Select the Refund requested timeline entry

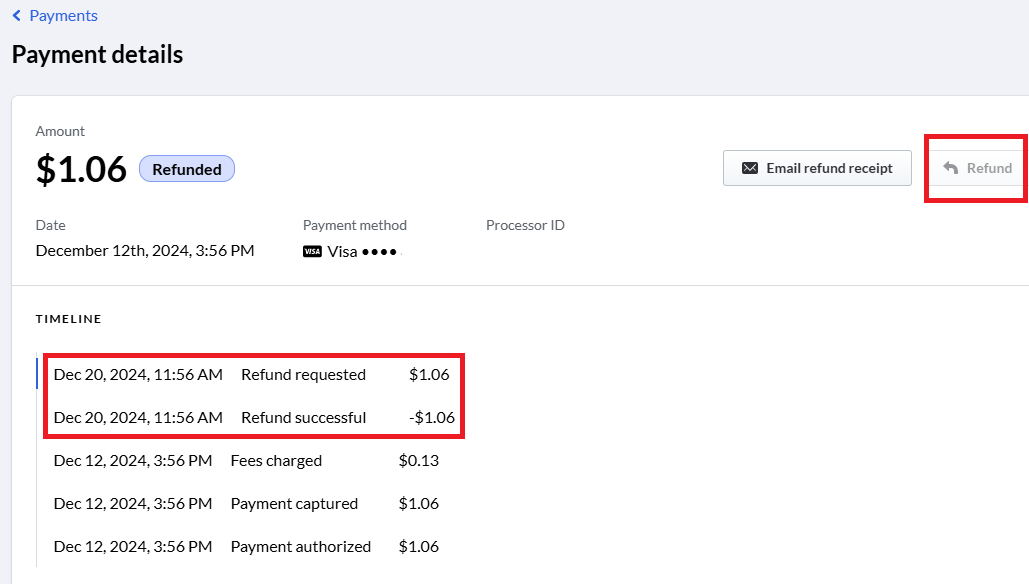(252, 375)
